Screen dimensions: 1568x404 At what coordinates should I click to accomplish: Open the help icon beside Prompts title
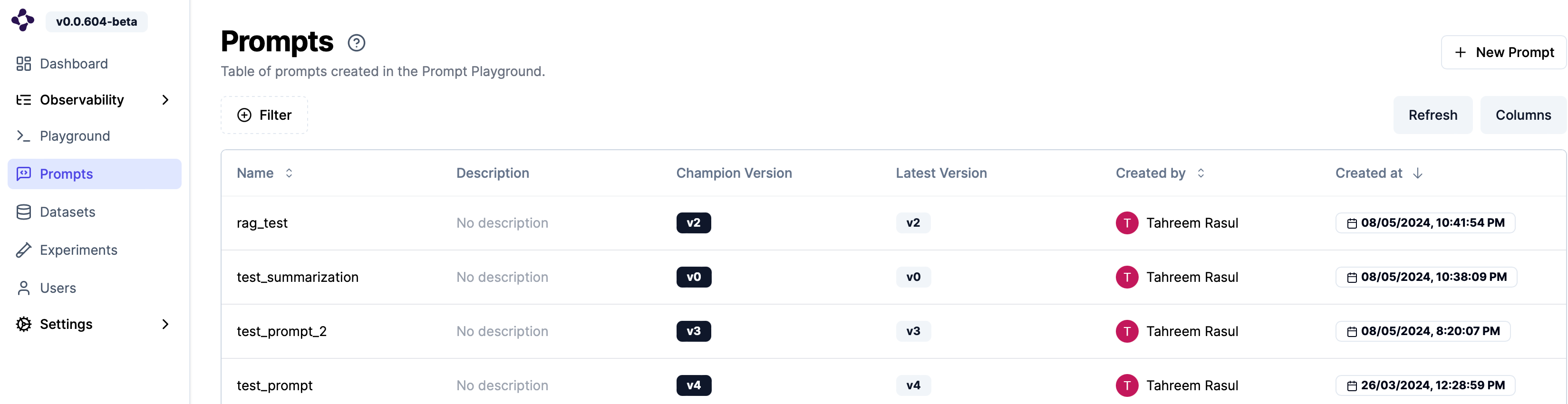click(356, 43)
